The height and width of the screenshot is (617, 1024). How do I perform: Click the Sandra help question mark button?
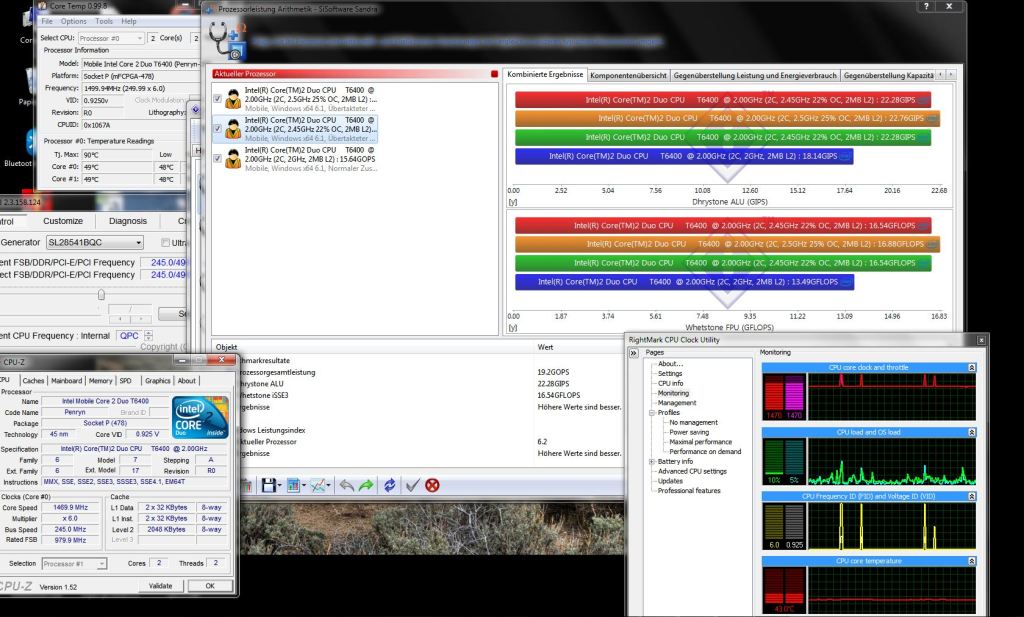coord(926,6)
